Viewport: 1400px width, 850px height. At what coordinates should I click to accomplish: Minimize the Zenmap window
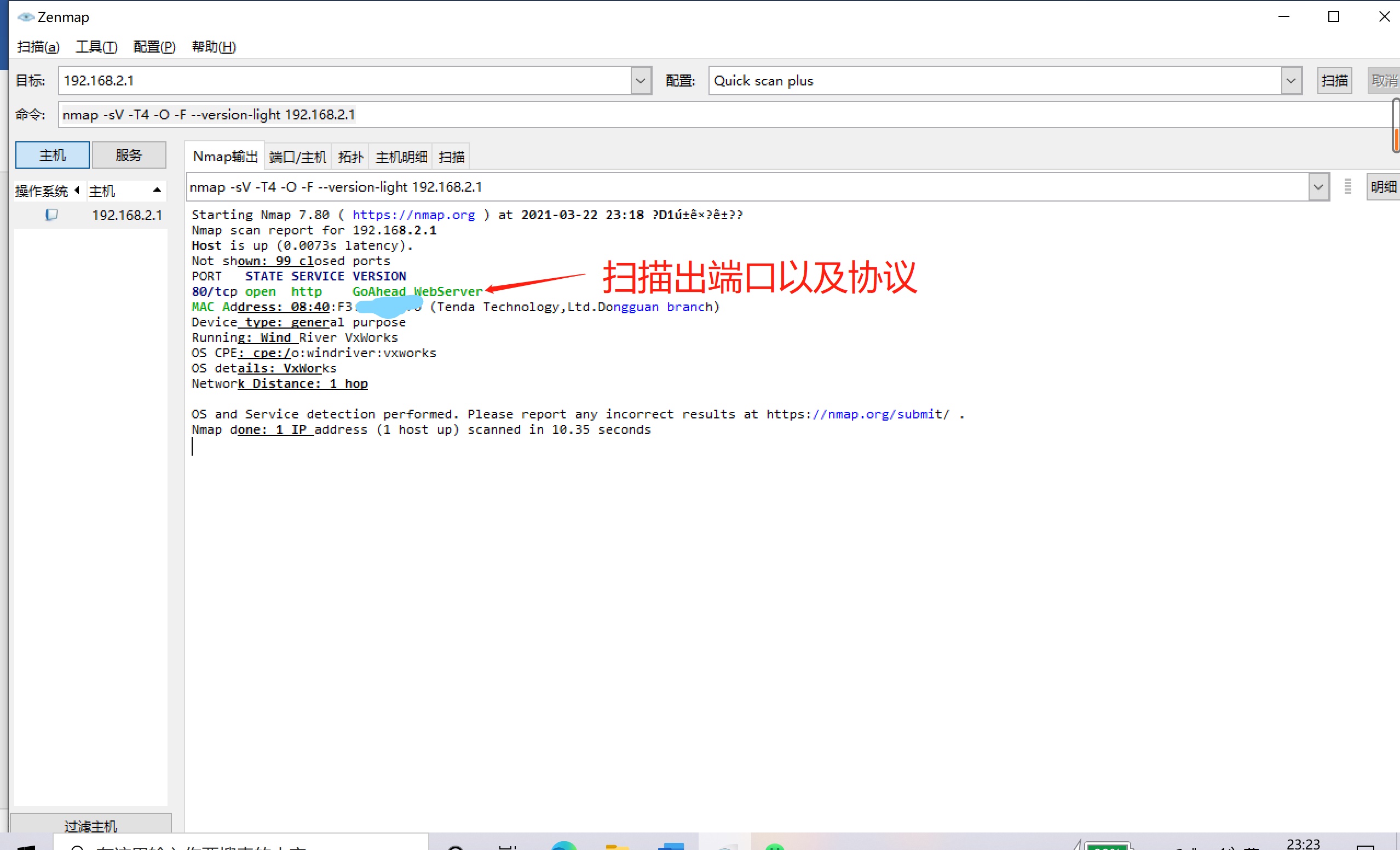click(x=1284, y=16)
